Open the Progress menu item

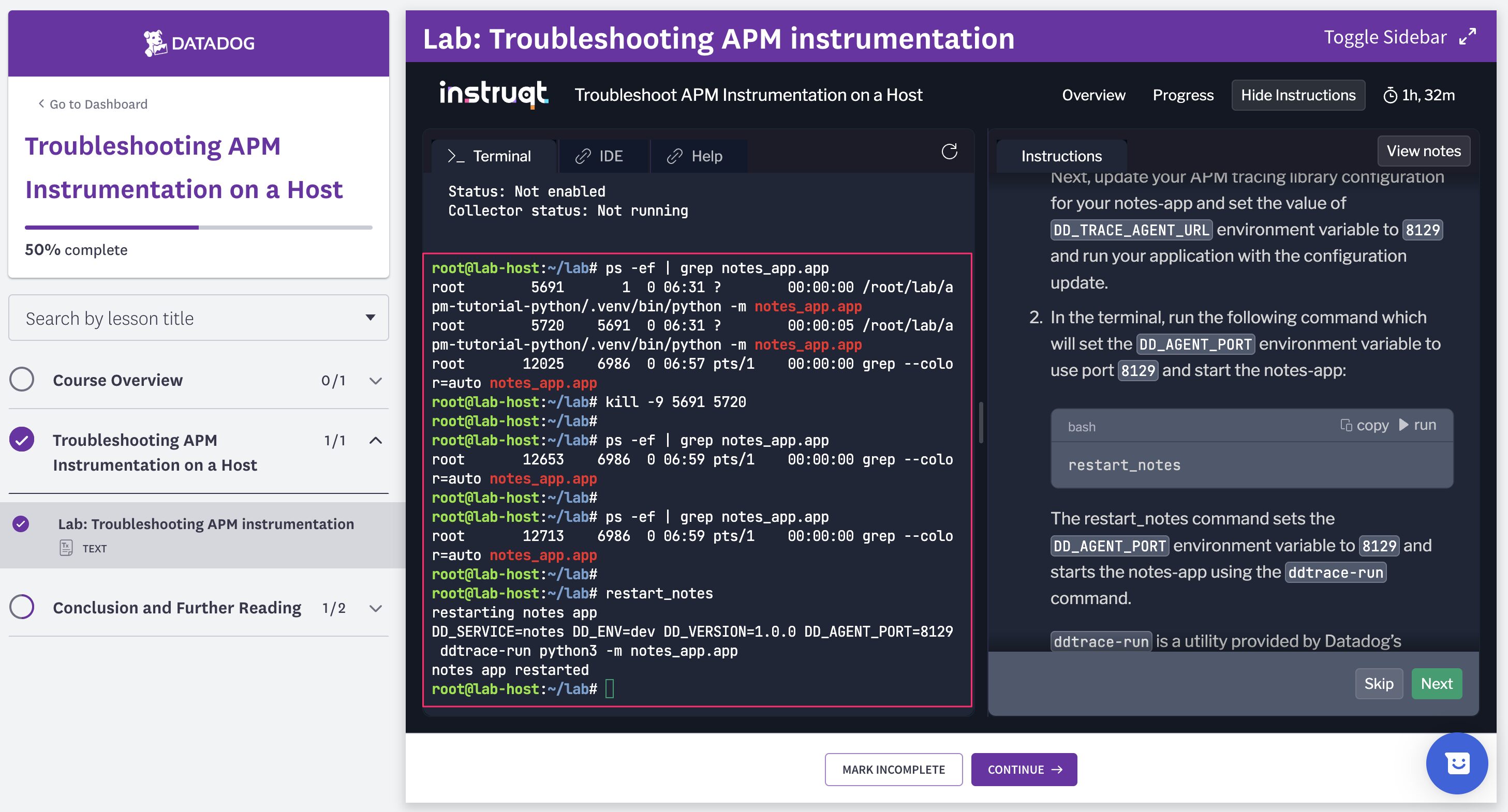(x=1182, y=95)
